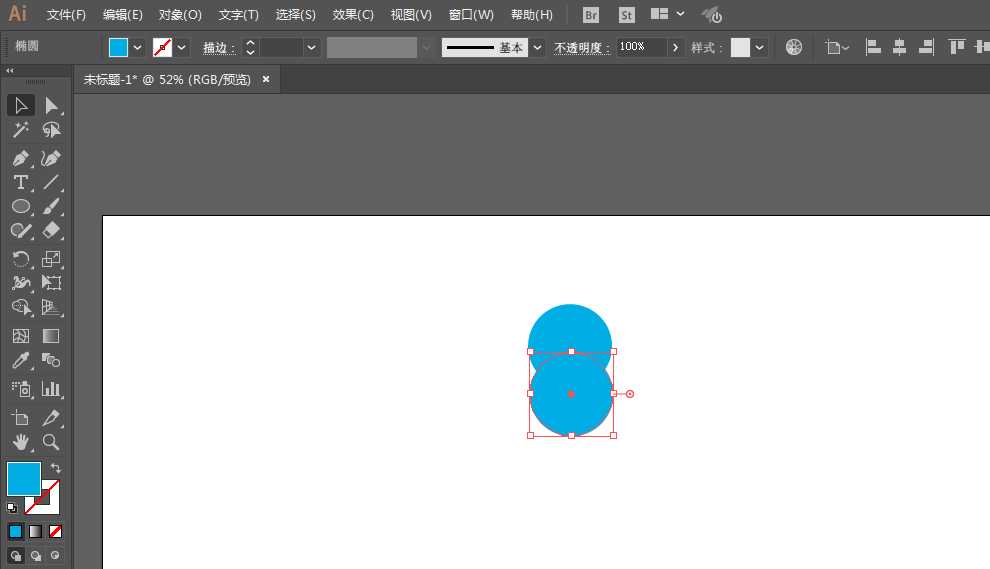Choose the Hand tool
Screen dimensions: 990x569
[21, 442]
